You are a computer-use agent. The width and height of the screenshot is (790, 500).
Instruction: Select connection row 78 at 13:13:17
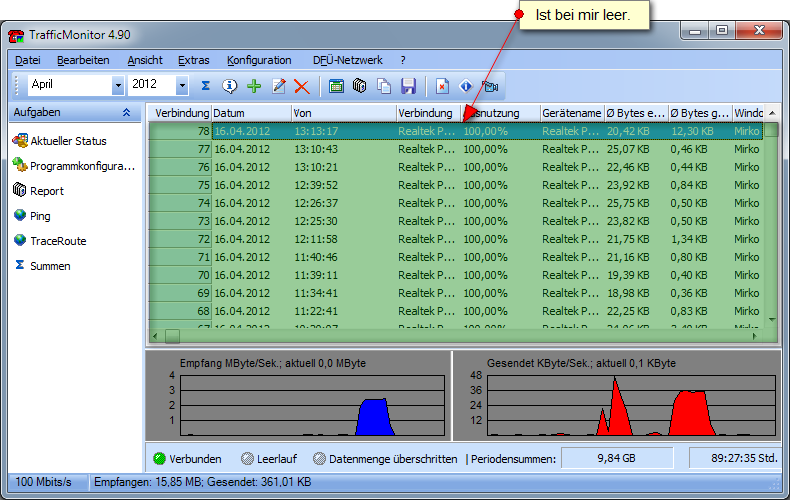(x=456, y=131)
